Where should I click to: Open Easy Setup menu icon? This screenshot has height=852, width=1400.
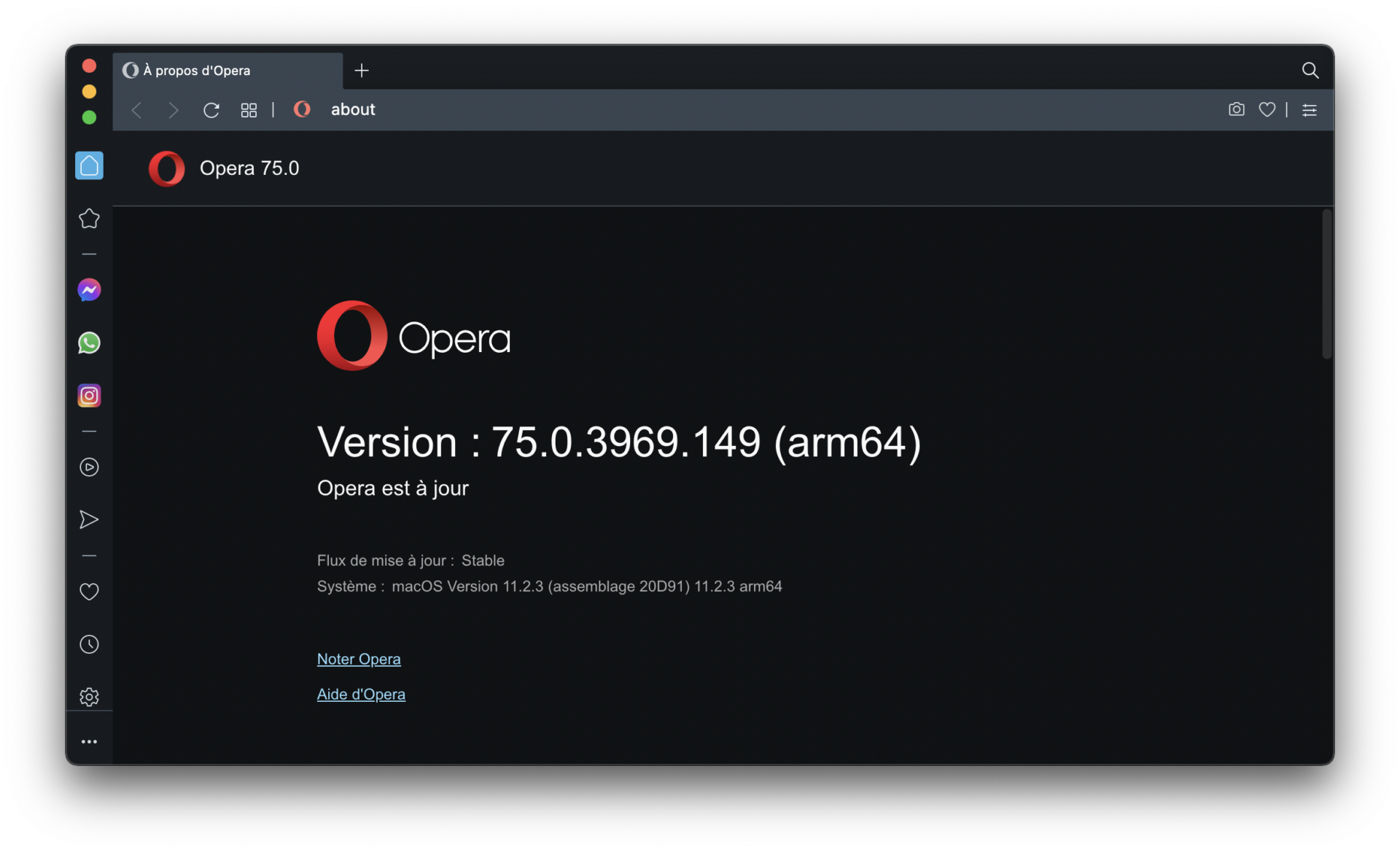click(1310, 110)
